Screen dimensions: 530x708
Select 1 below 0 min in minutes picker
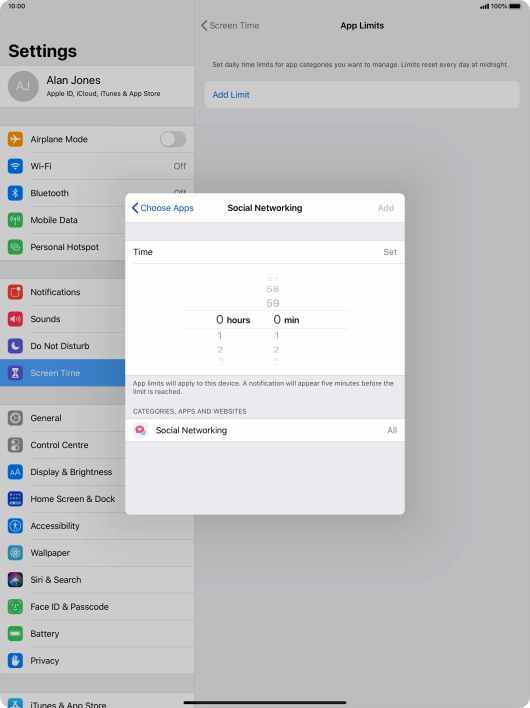click(x=277, y=335)
